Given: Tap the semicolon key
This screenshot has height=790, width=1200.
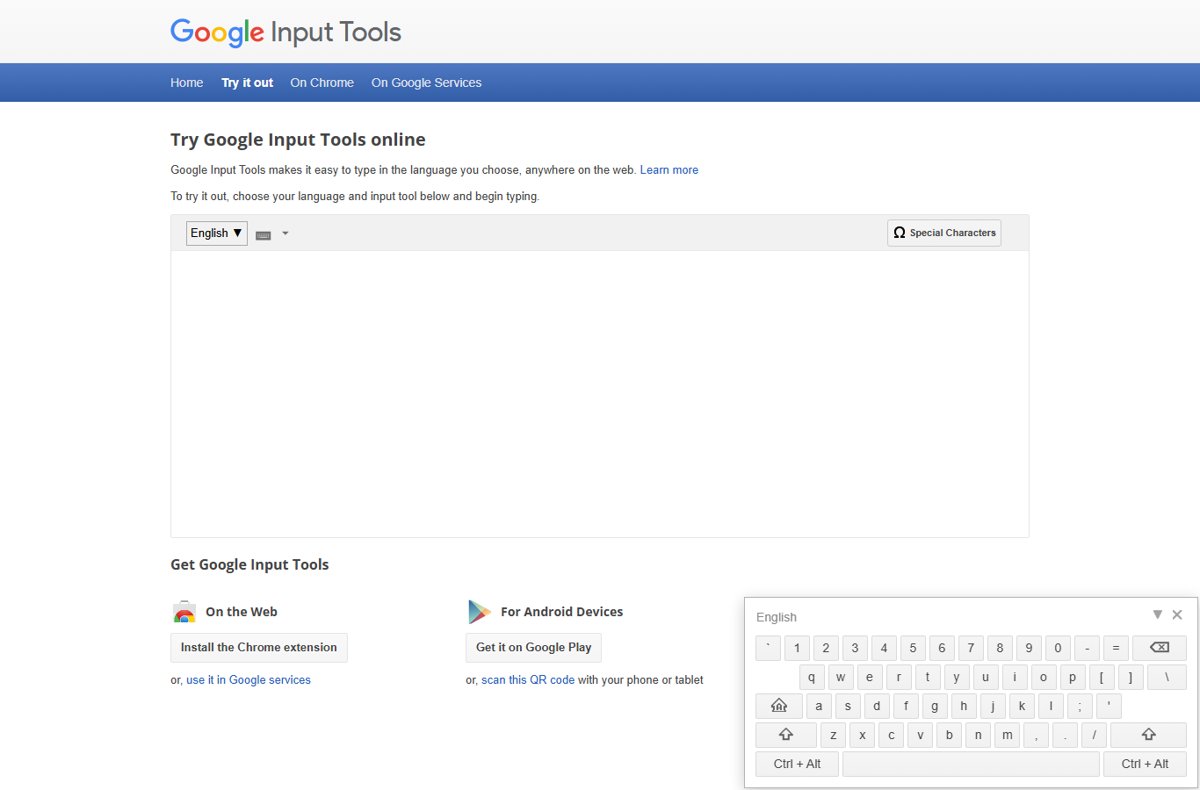Looking at the screenshot, I should click(x=1080, y=706).
